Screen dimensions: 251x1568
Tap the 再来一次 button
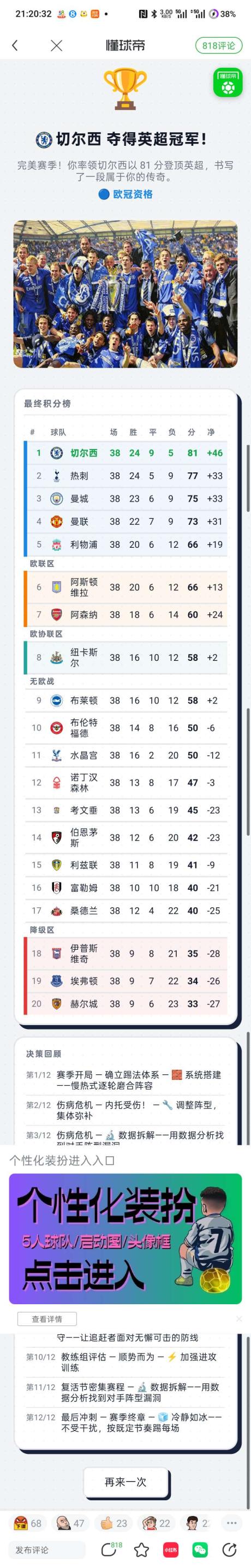click(126, 1482)
